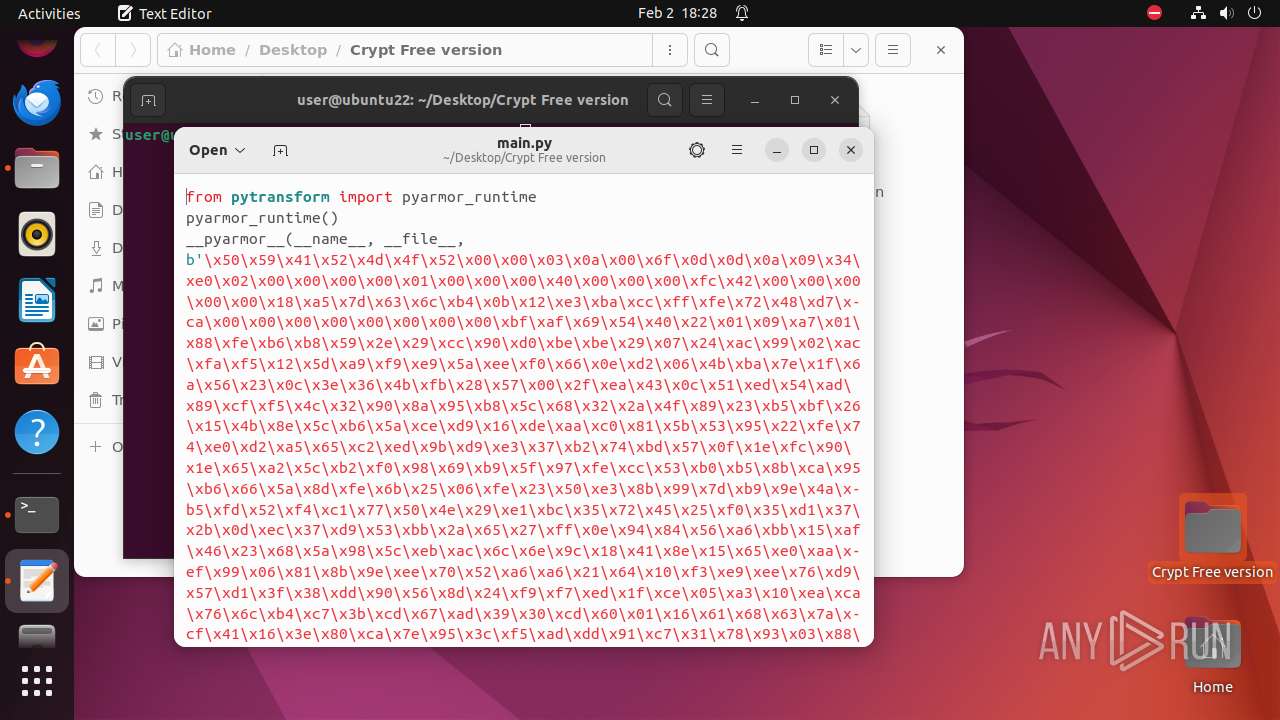Screen dimensions: 1280x720
Task: Open Files path options three-dot menu
Action: pyautogui.click(x=669, y=50)
